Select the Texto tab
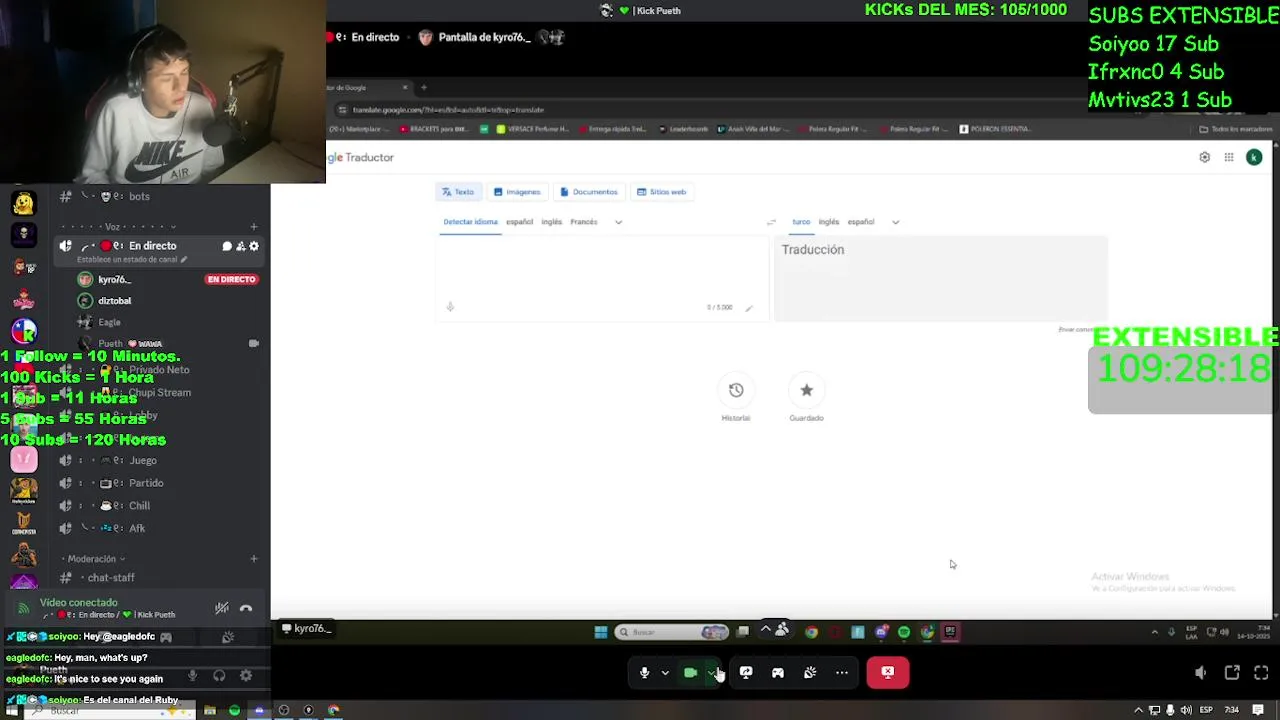 458,192
